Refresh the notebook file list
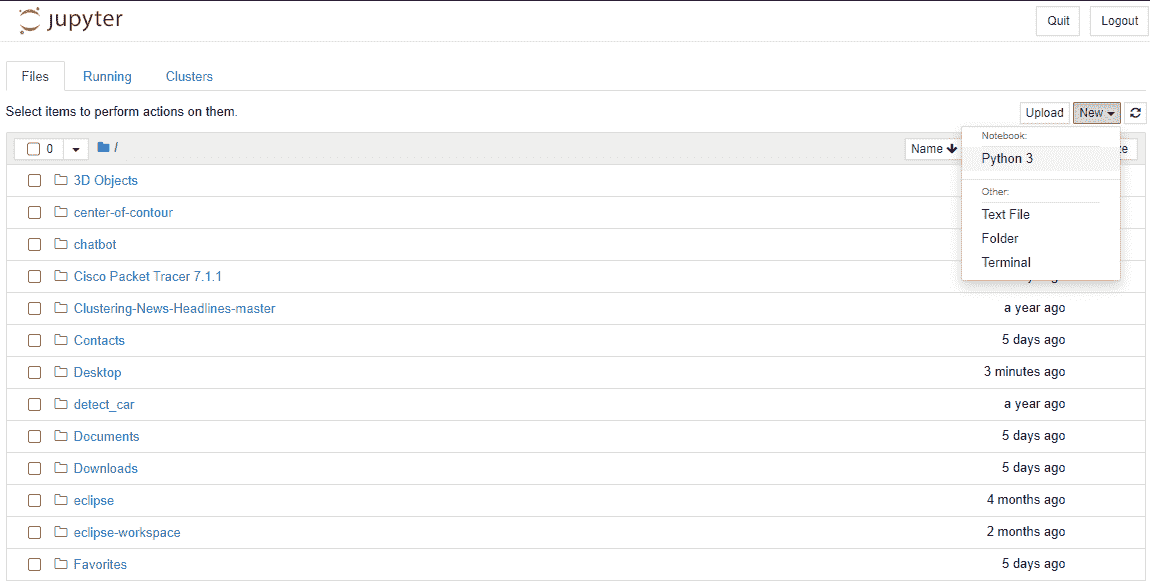The width and height of the screenshot is (1150, 581). [x=1135, y=113]
